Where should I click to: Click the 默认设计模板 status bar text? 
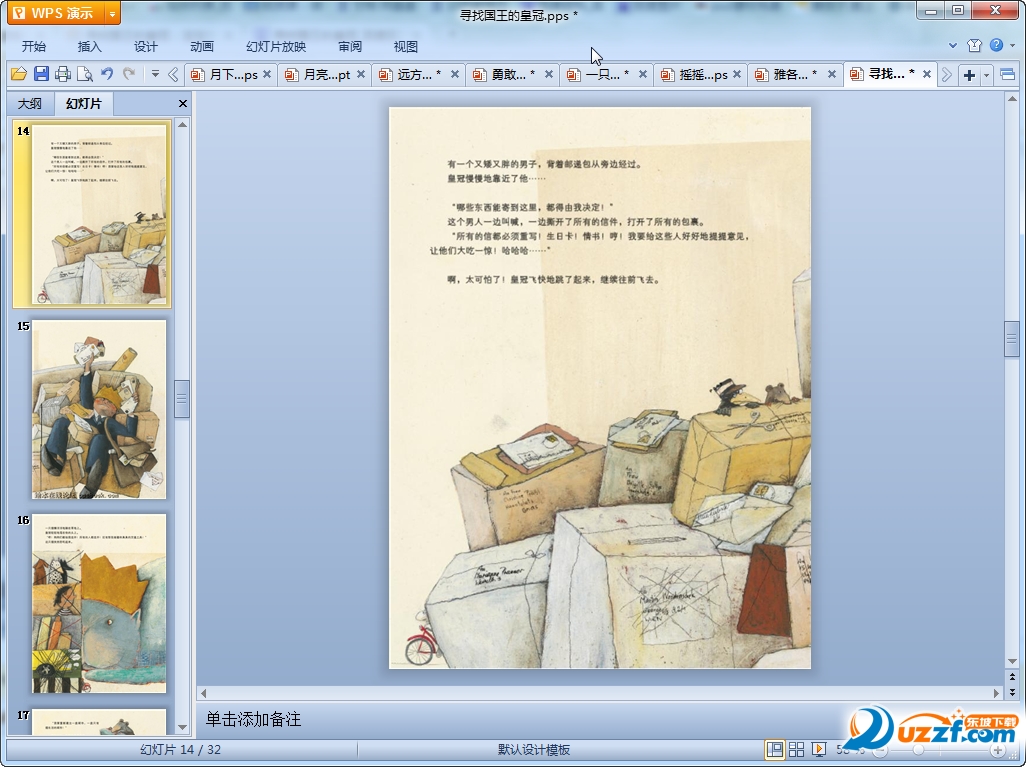534,750
